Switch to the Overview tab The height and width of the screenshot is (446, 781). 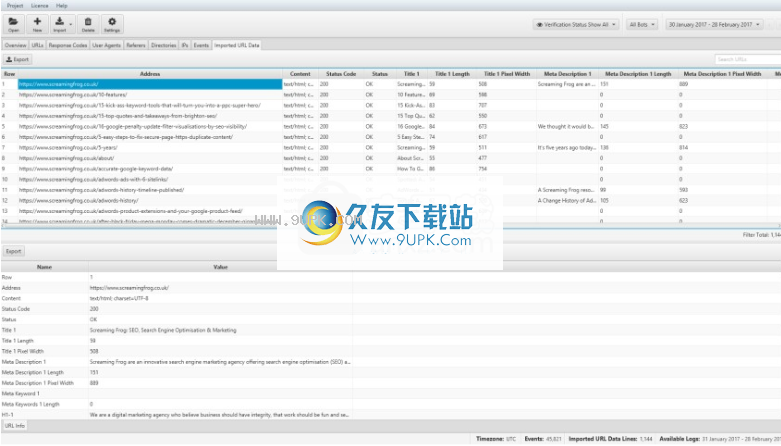coord(15,45)
